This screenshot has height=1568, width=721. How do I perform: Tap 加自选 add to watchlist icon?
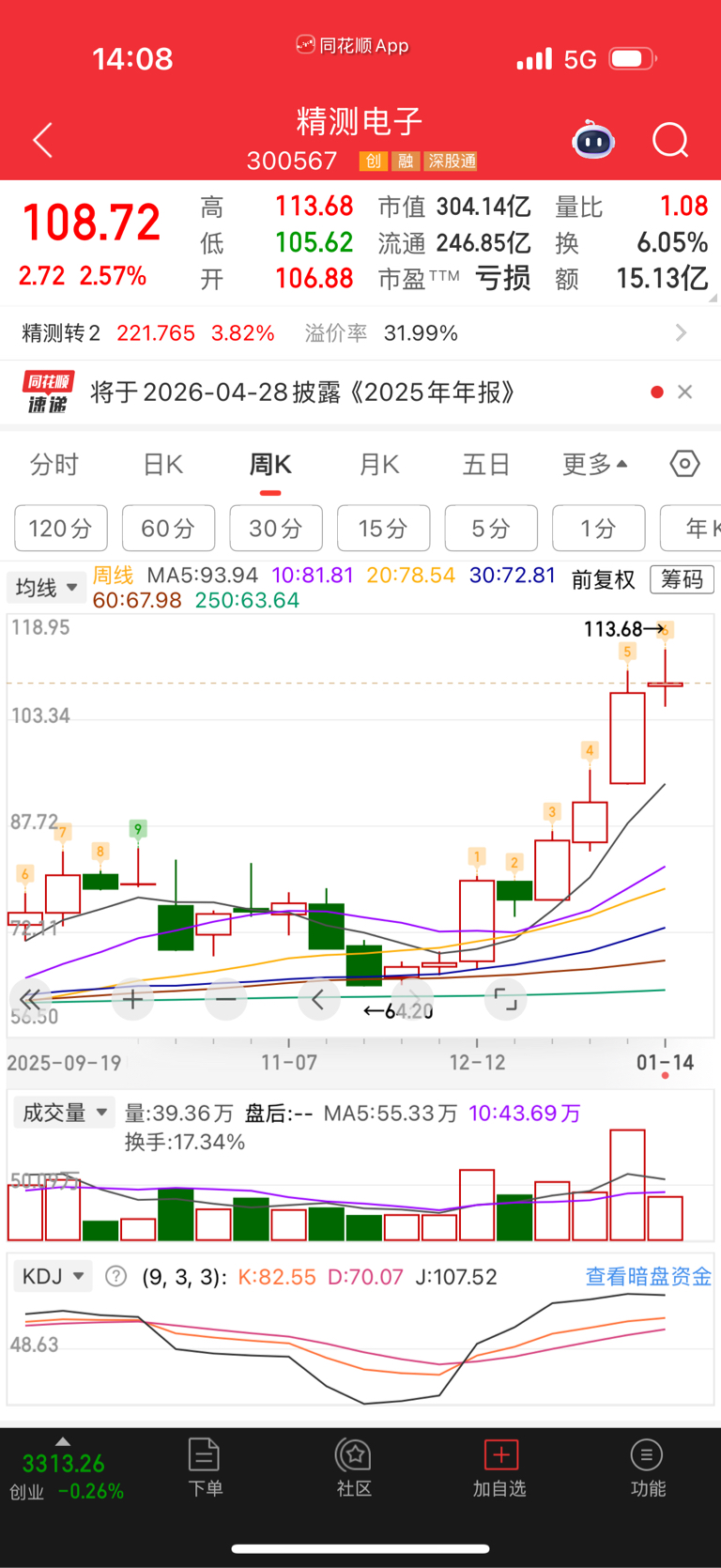pyautogui.click(x=500, y=1454)
